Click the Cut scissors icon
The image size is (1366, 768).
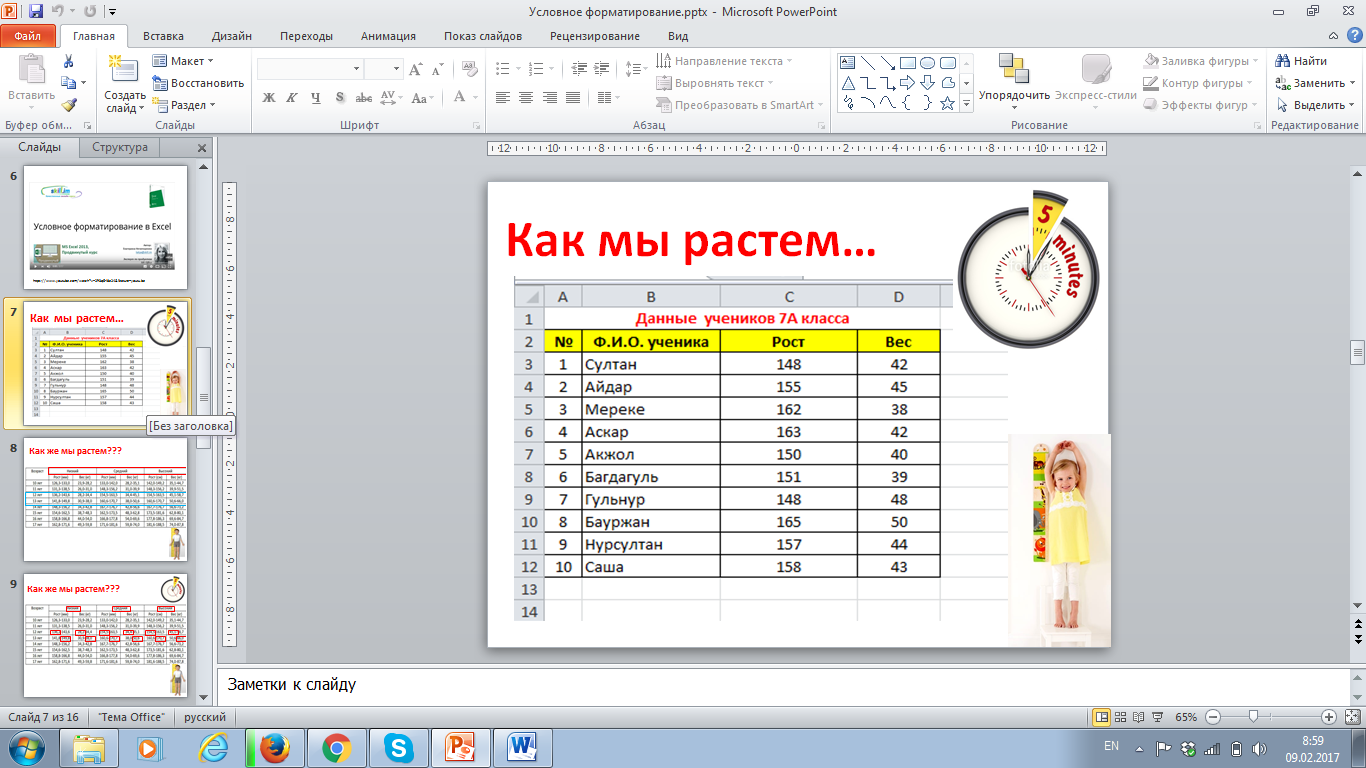pyautogui.click(x=68, y=61)
